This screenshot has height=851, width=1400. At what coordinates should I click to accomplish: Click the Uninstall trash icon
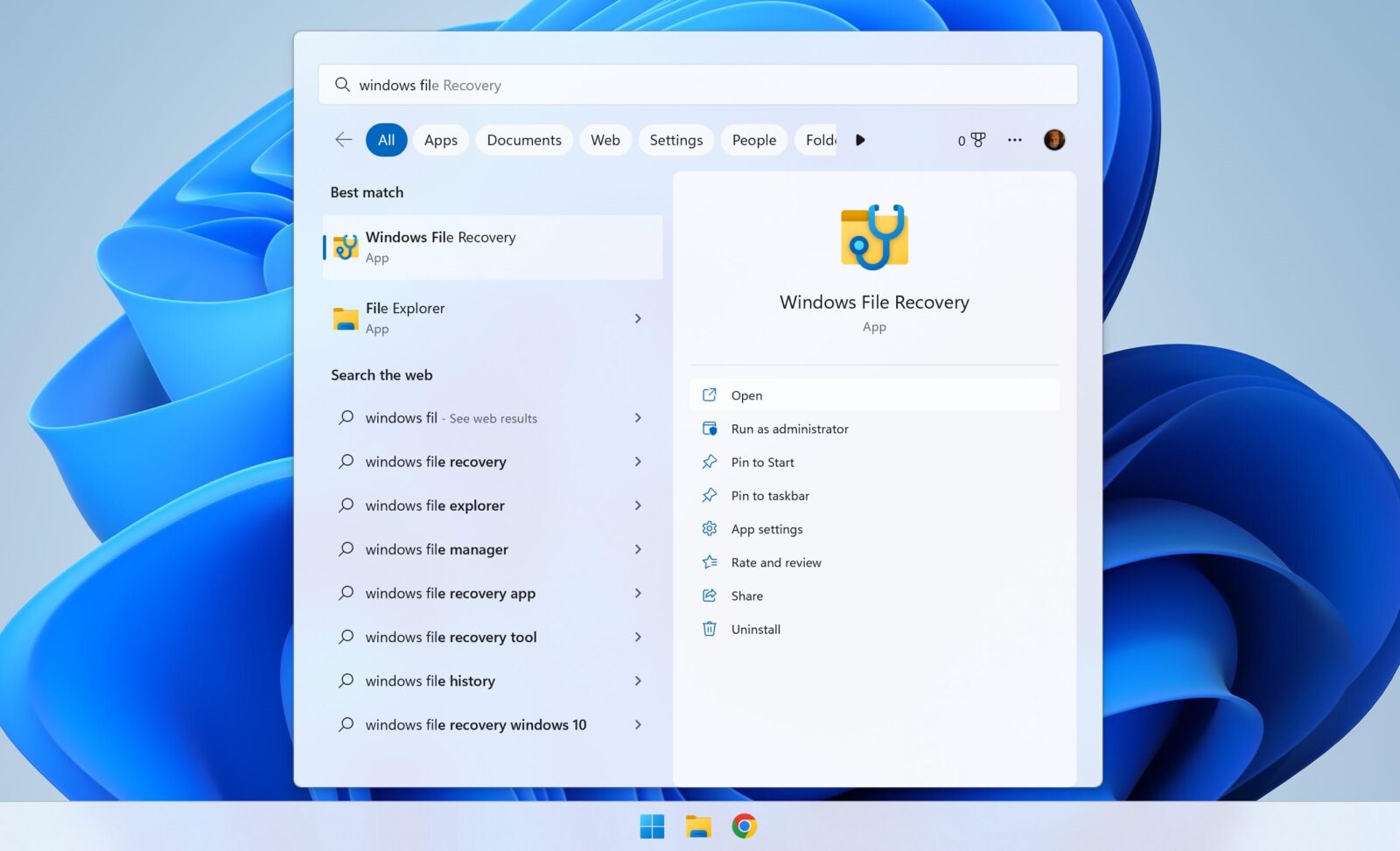tap(710, 629)
